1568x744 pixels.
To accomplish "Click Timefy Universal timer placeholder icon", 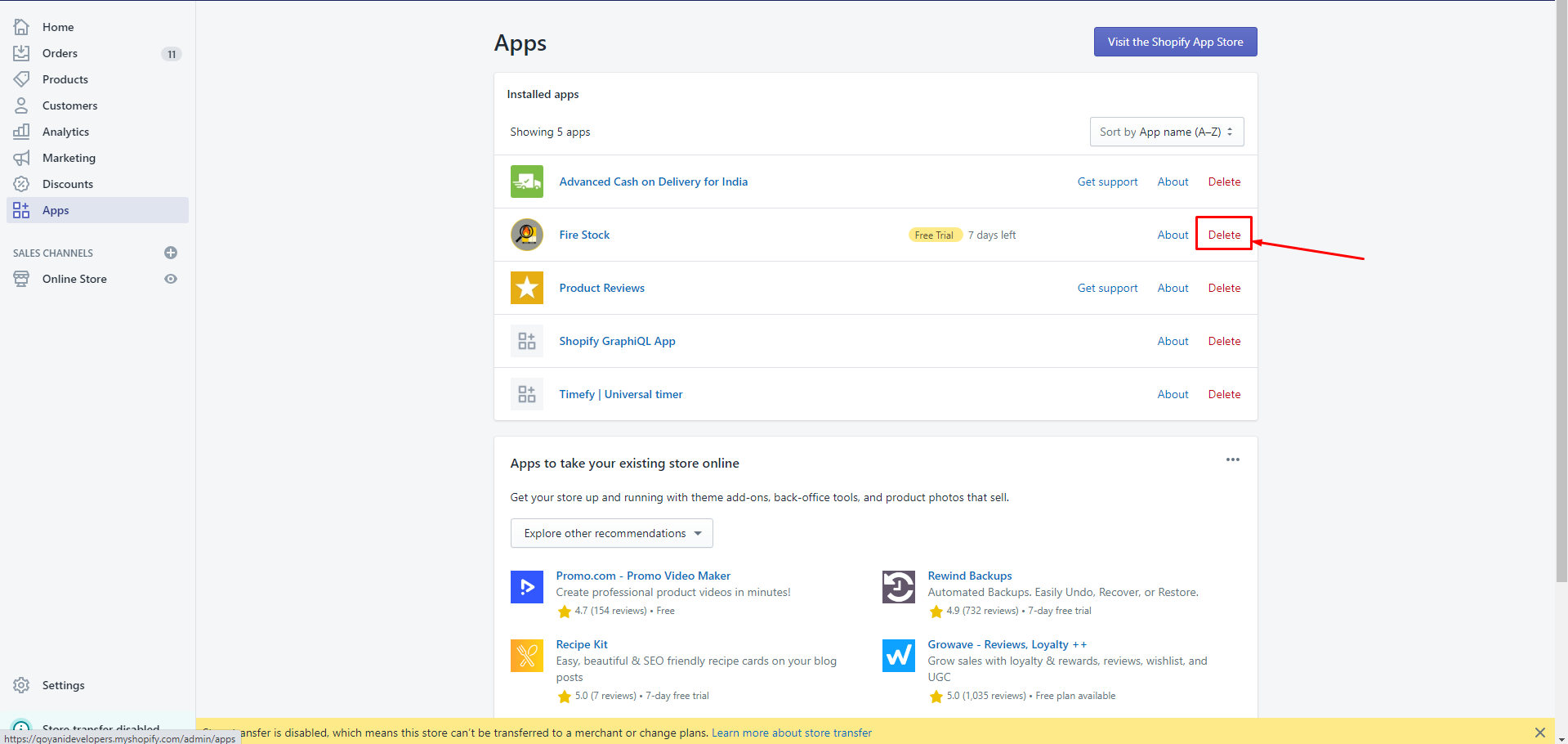I will coord(527,394).
